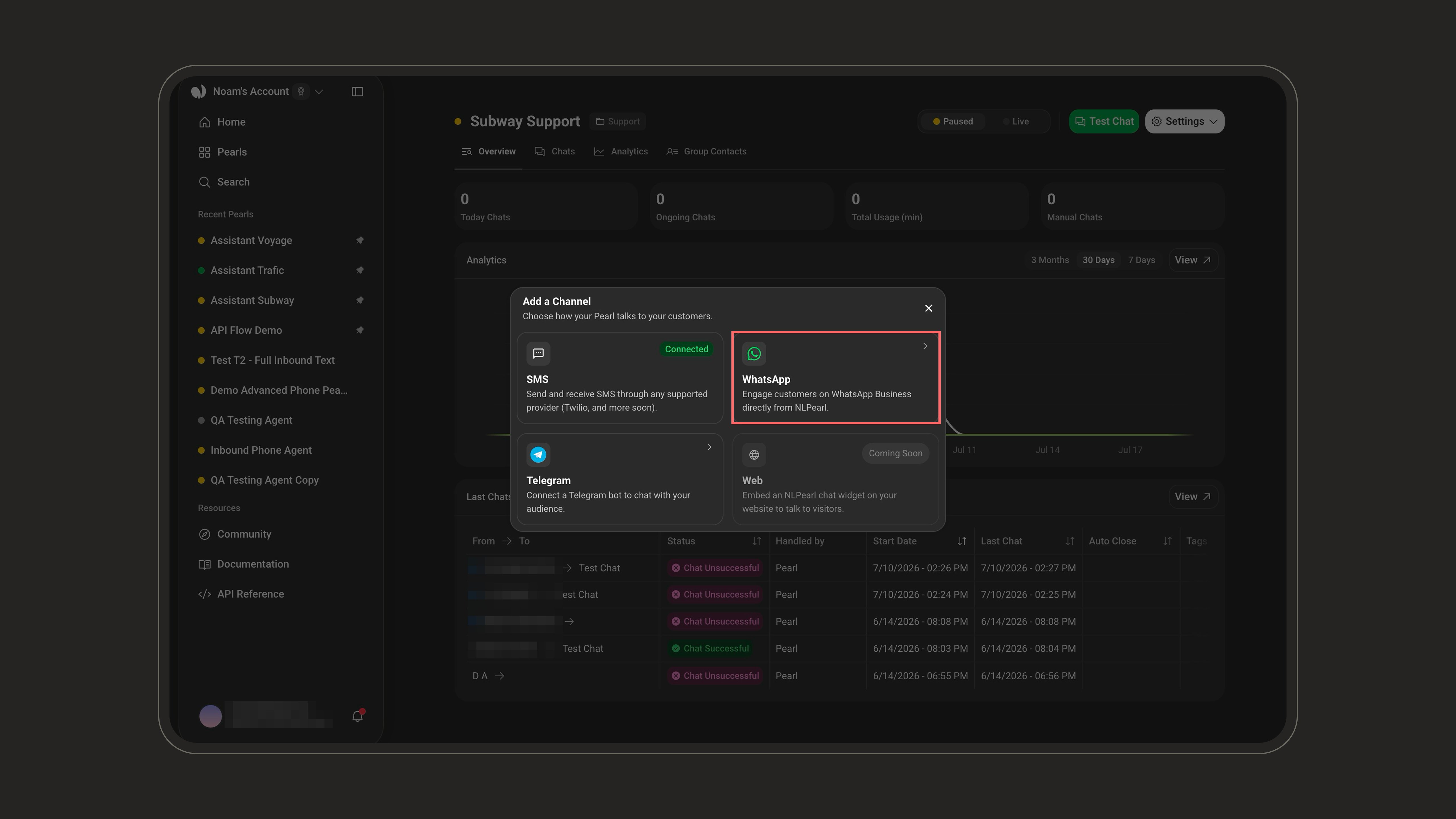Open the D A chat row

tap(837, 676)
